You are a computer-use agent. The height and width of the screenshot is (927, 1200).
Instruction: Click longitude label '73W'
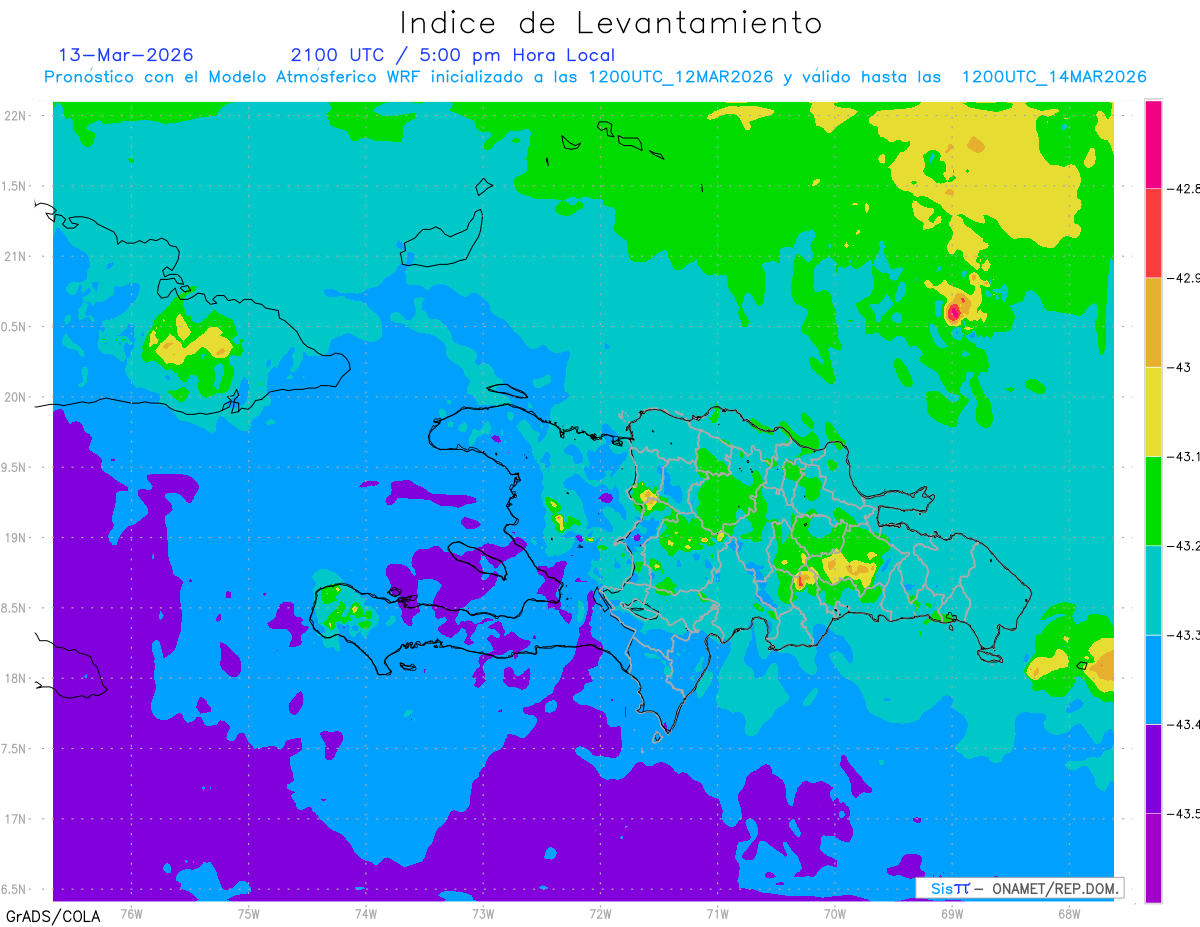pos(483,913)
